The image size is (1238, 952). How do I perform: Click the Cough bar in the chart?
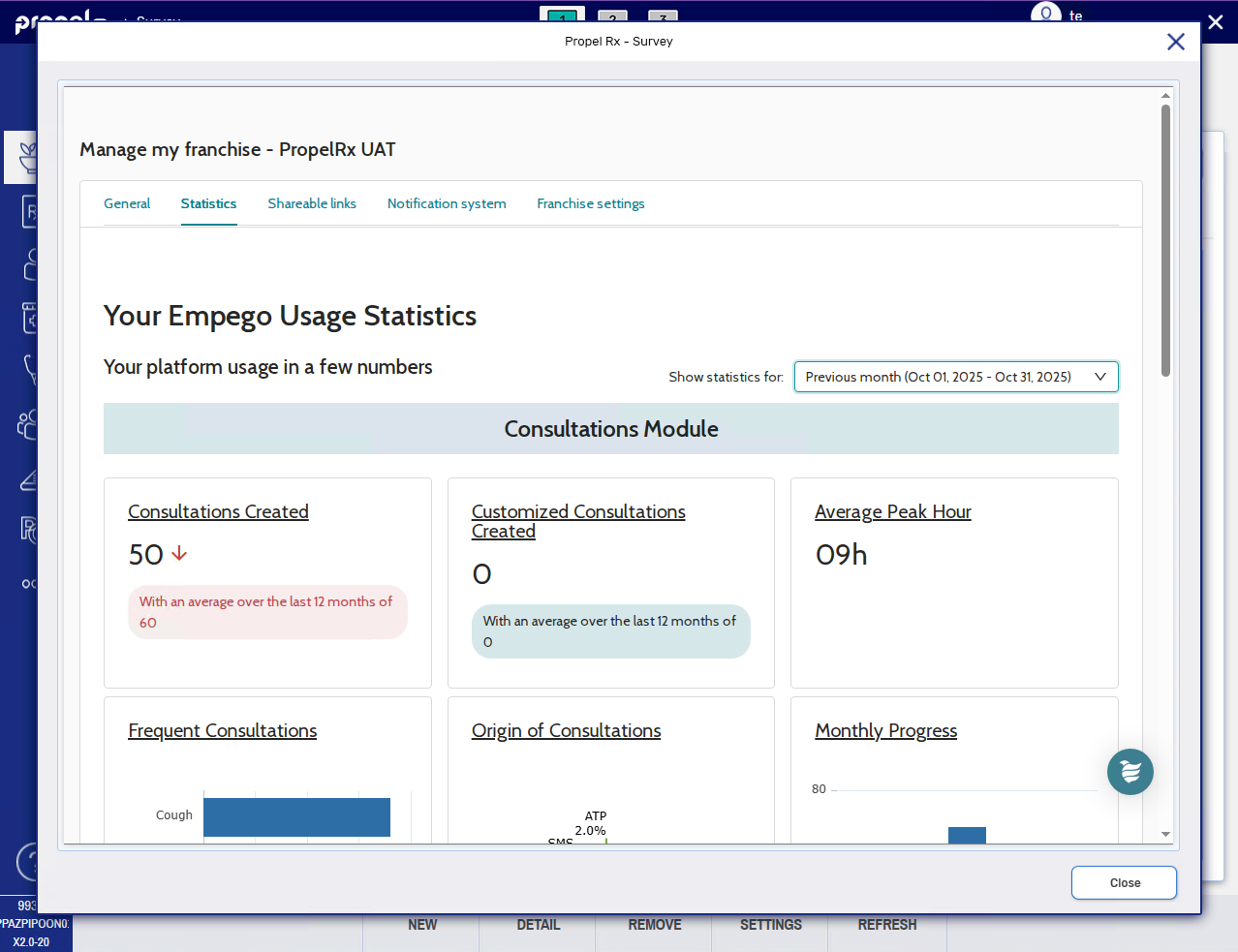296,816
